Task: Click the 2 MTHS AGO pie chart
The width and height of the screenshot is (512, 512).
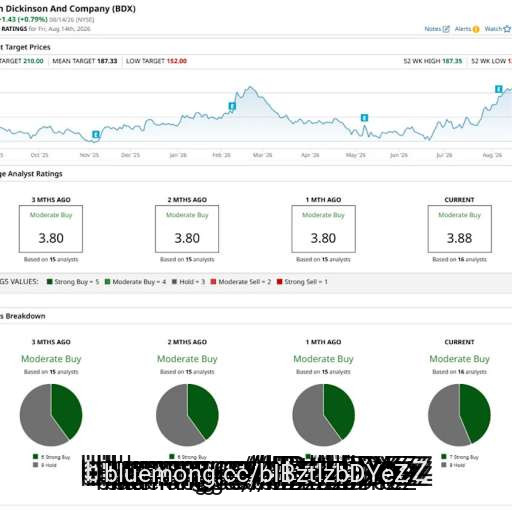Action: [x=187, y=415]
